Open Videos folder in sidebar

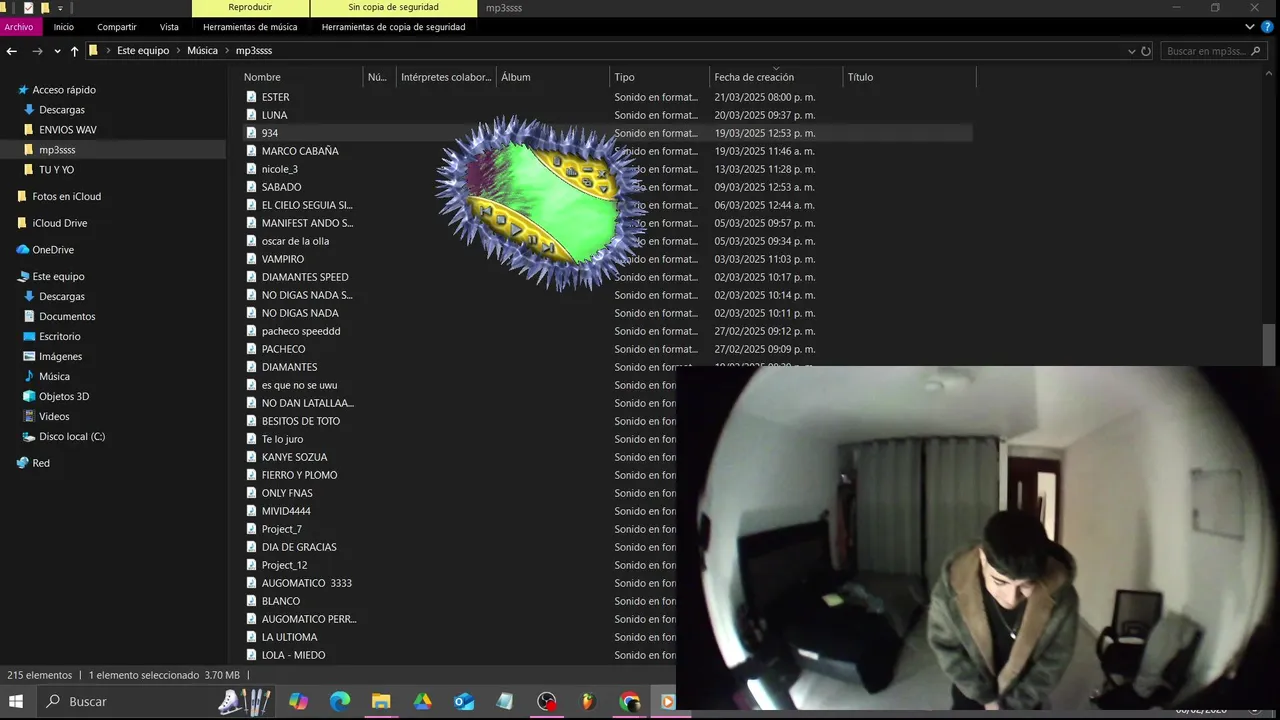click(54, 417)
